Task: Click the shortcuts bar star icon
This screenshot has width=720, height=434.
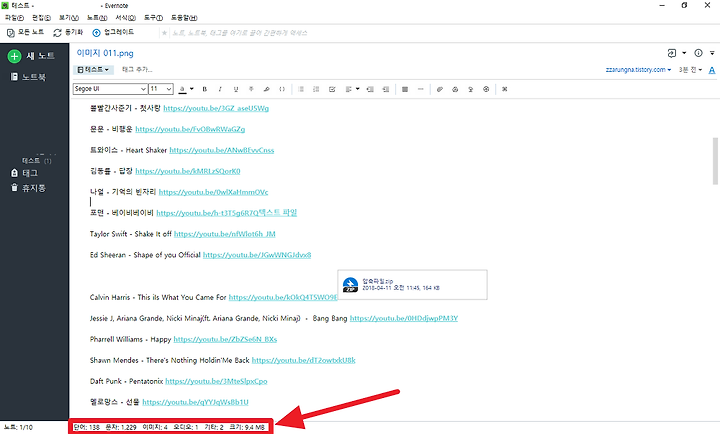Action: tap(164, 33)
